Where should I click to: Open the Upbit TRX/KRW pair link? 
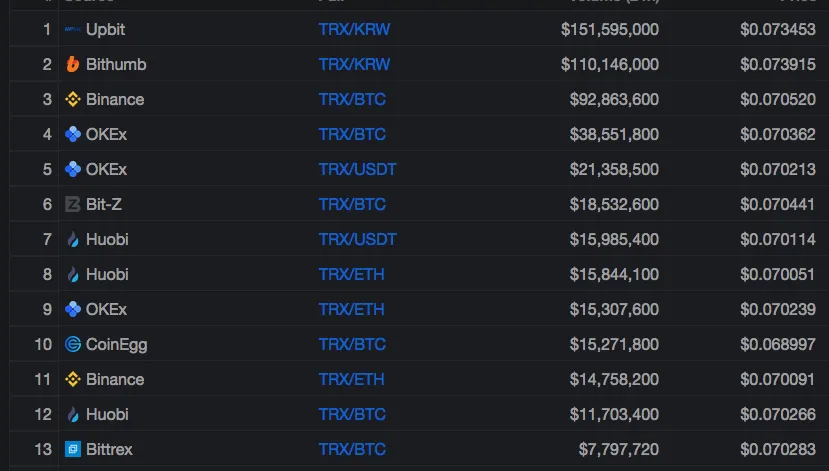pos(354,29)
